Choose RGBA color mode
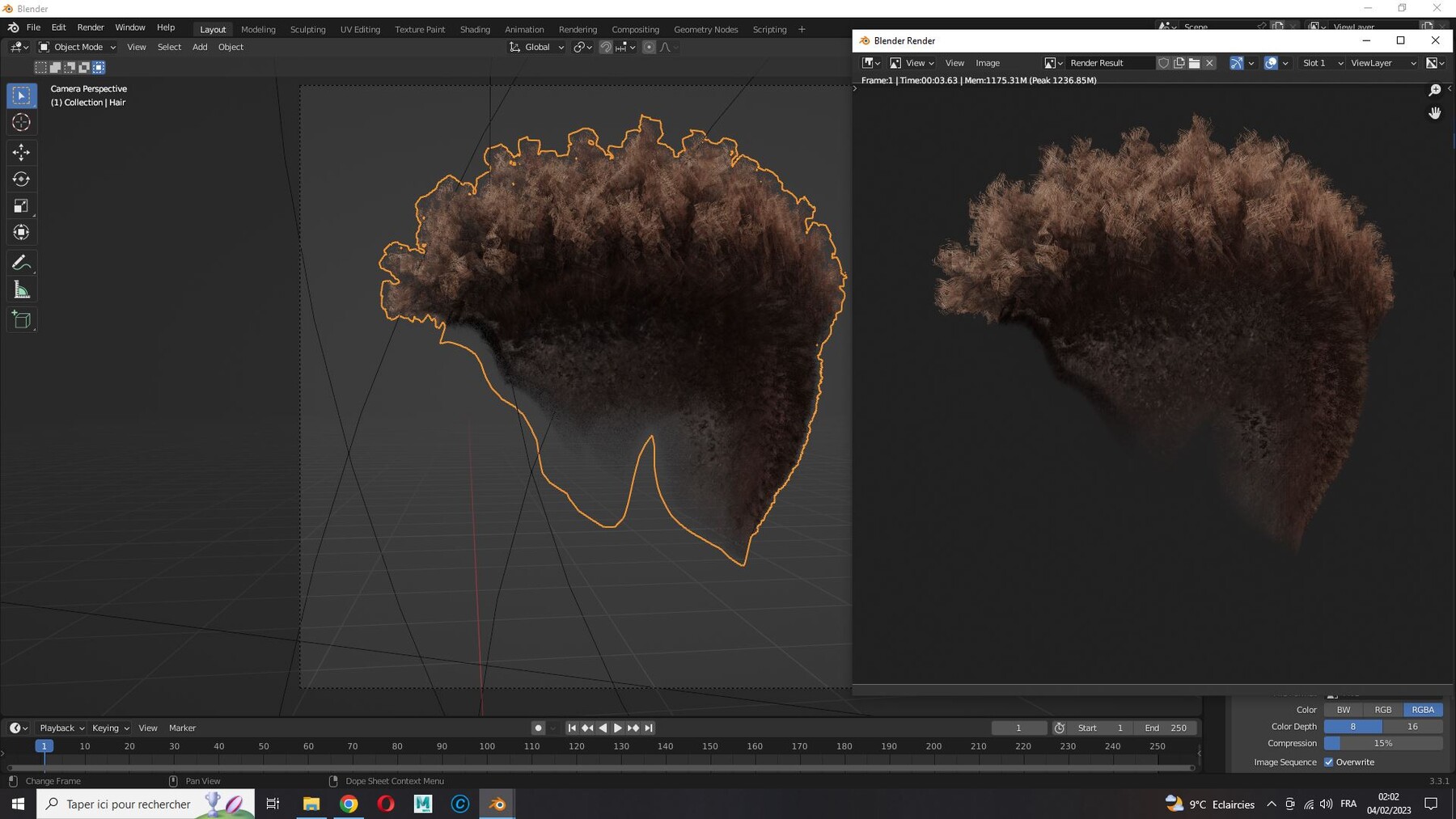The height and width of the screenshot is (819, 1456). coord(1423,710)
